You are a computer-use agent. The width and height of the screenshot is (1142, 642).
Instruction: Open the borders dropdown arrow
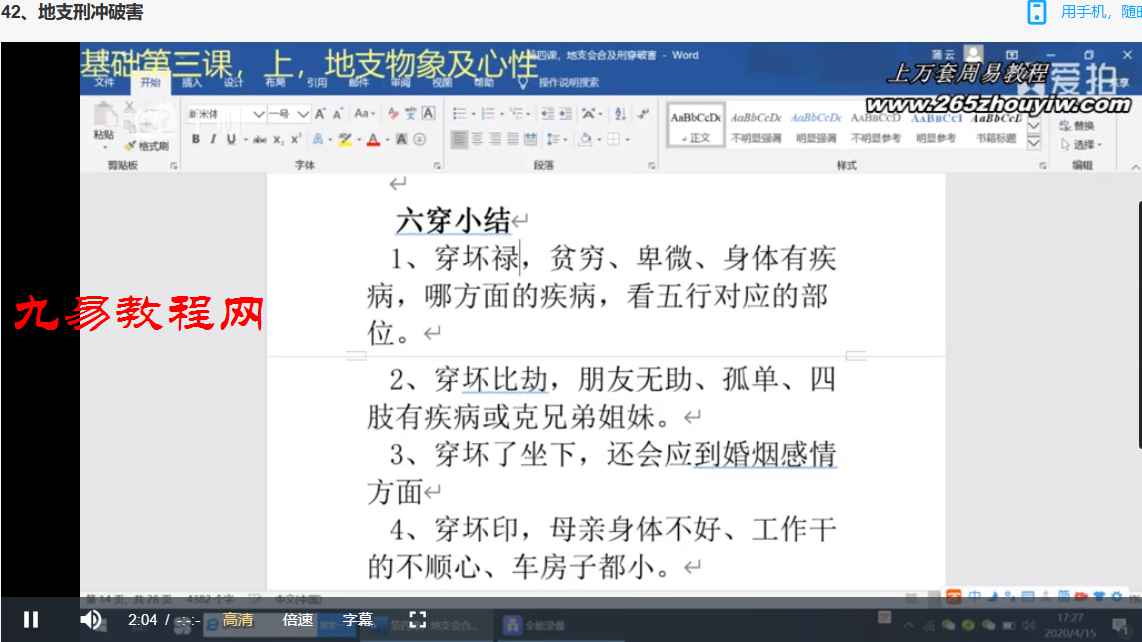pyautogui.click(x=628, y=140)
